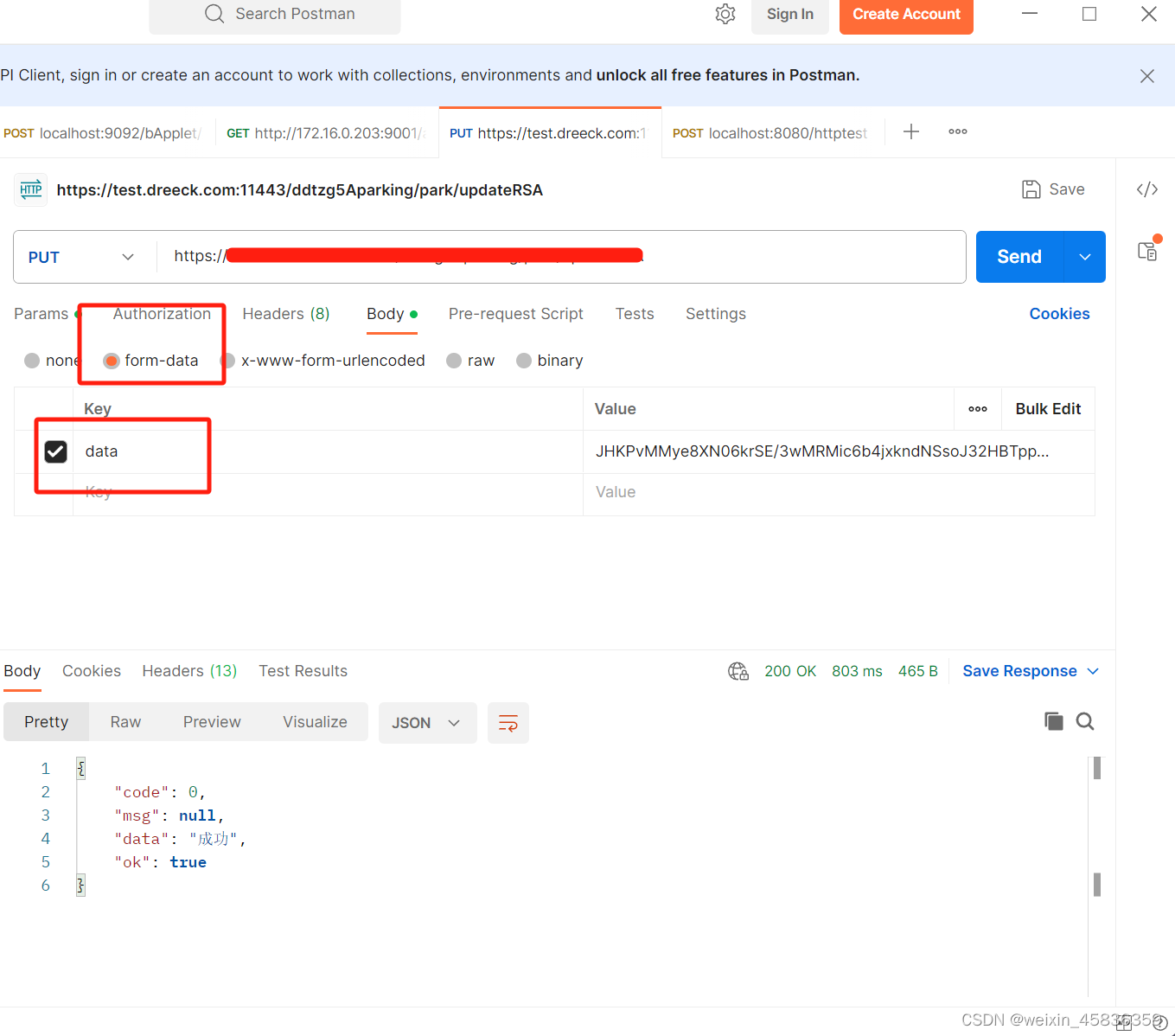This screenshot has height=1036, width=1175.
Task: Click the empty Value placeholder cell
Action: [839, 493]
